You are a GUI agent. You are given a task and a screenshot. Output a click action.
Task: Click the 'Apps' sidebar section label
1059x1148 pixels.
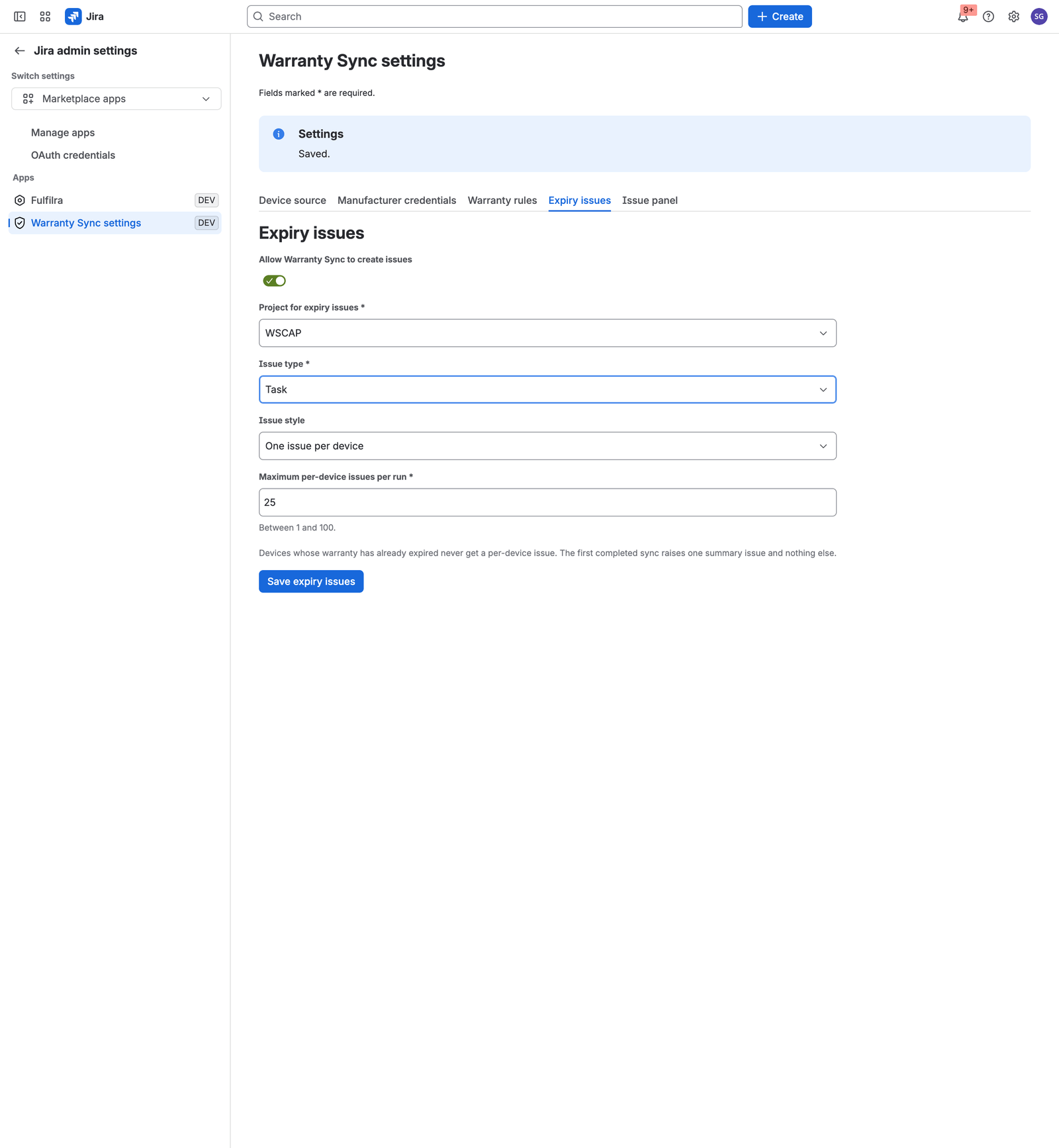(x=23, y=177)
